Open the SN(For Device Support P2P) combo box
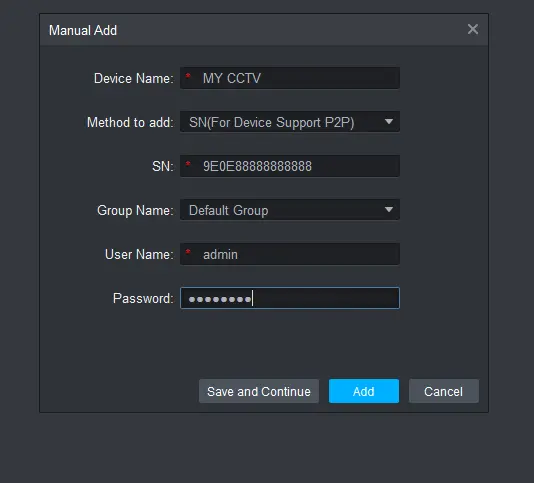The image size is (534, 483). pos(290,122)
